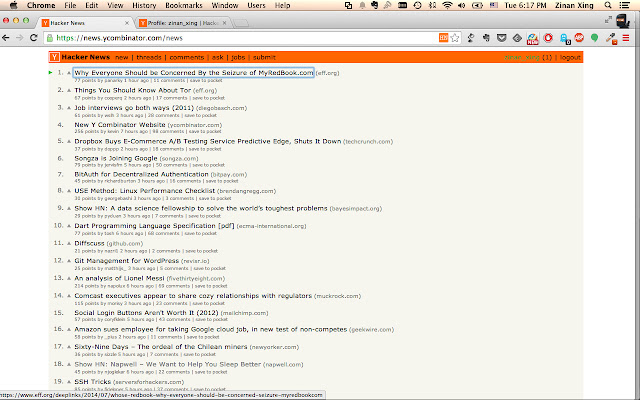
Task: Click the Y Combinator logo in header
Action: pyautogui.click(x=55, y=58)
